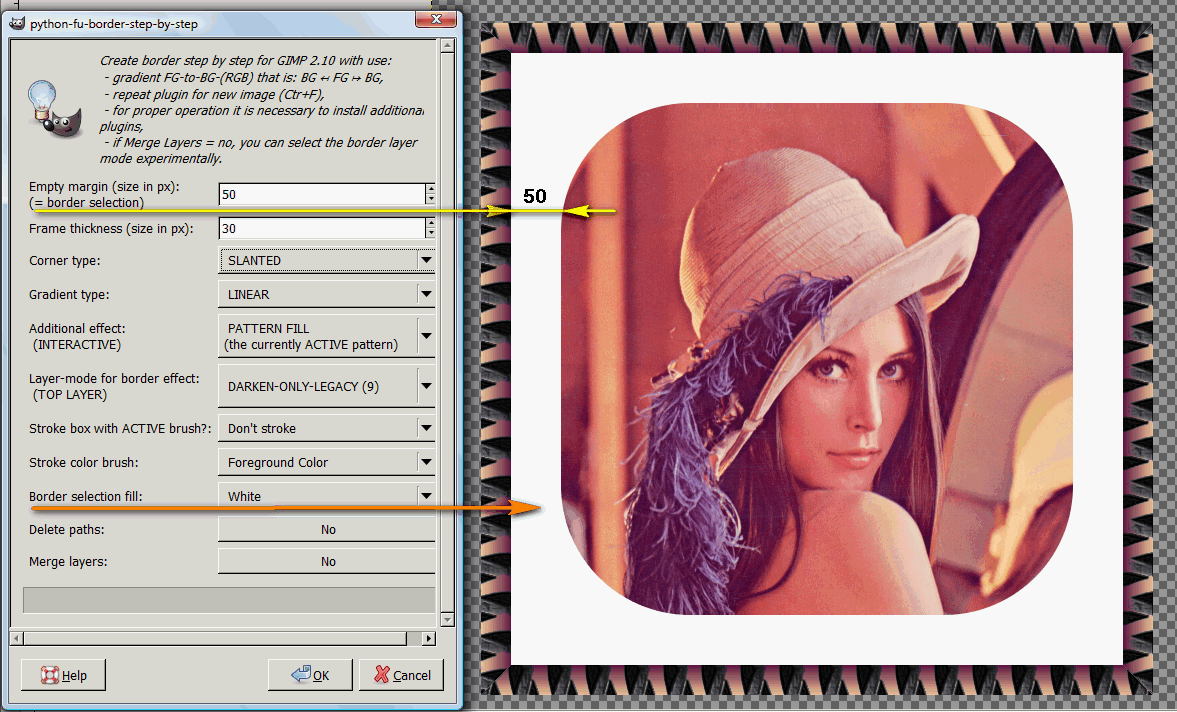Open the Stroke color brush dropdown

(327, 462)
